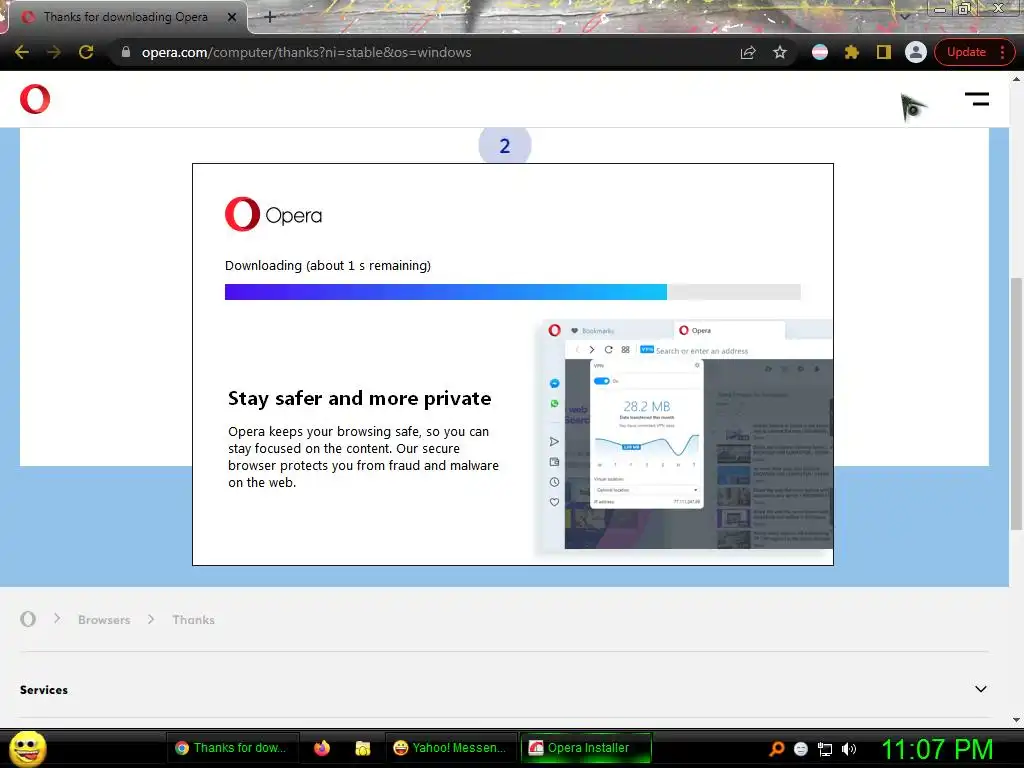Open the network tray icon
The image size is (1024, 768).
825,749
